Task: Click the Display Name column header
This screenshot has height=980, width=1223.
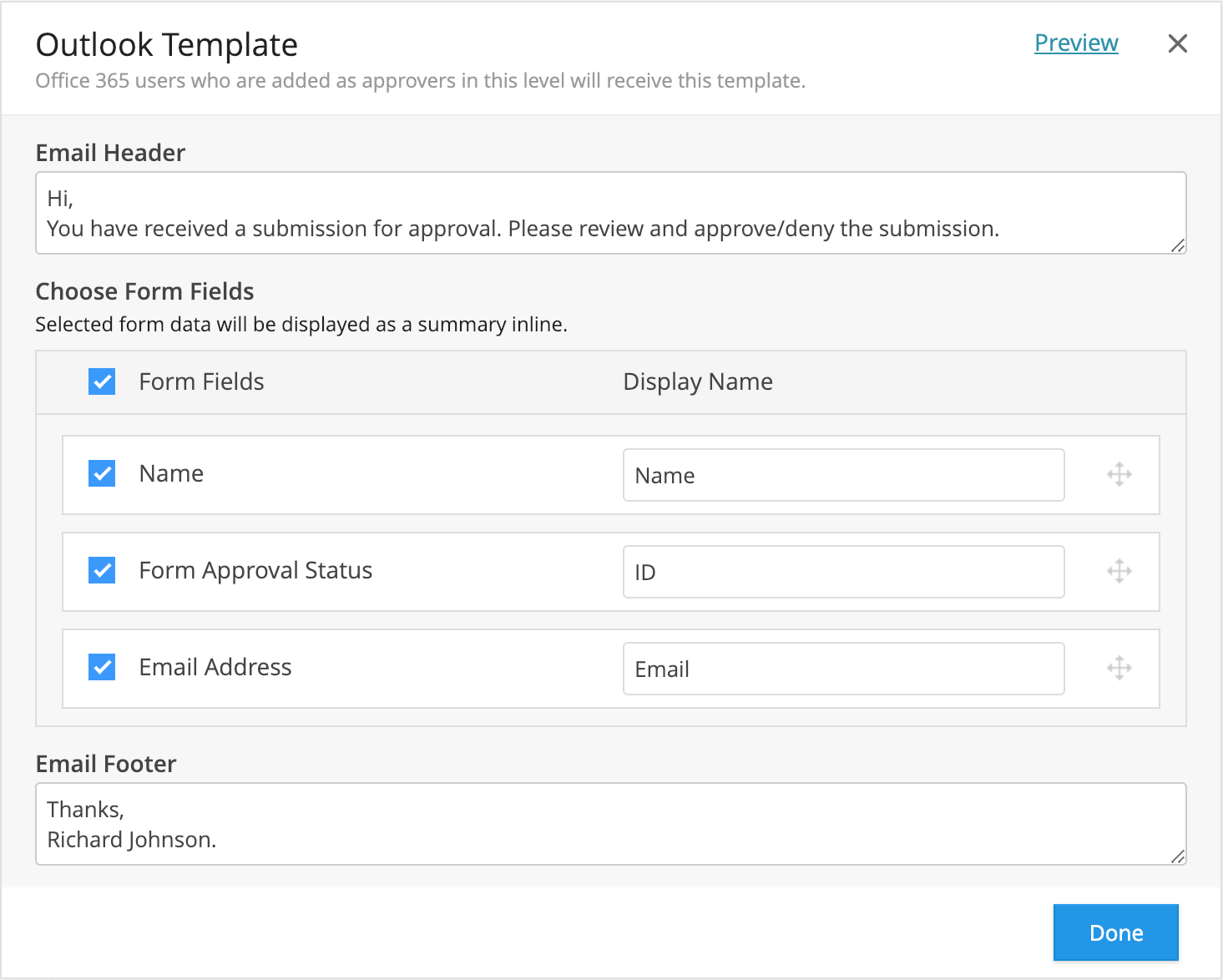Action: pyautogui.click(x=698, y=381)
